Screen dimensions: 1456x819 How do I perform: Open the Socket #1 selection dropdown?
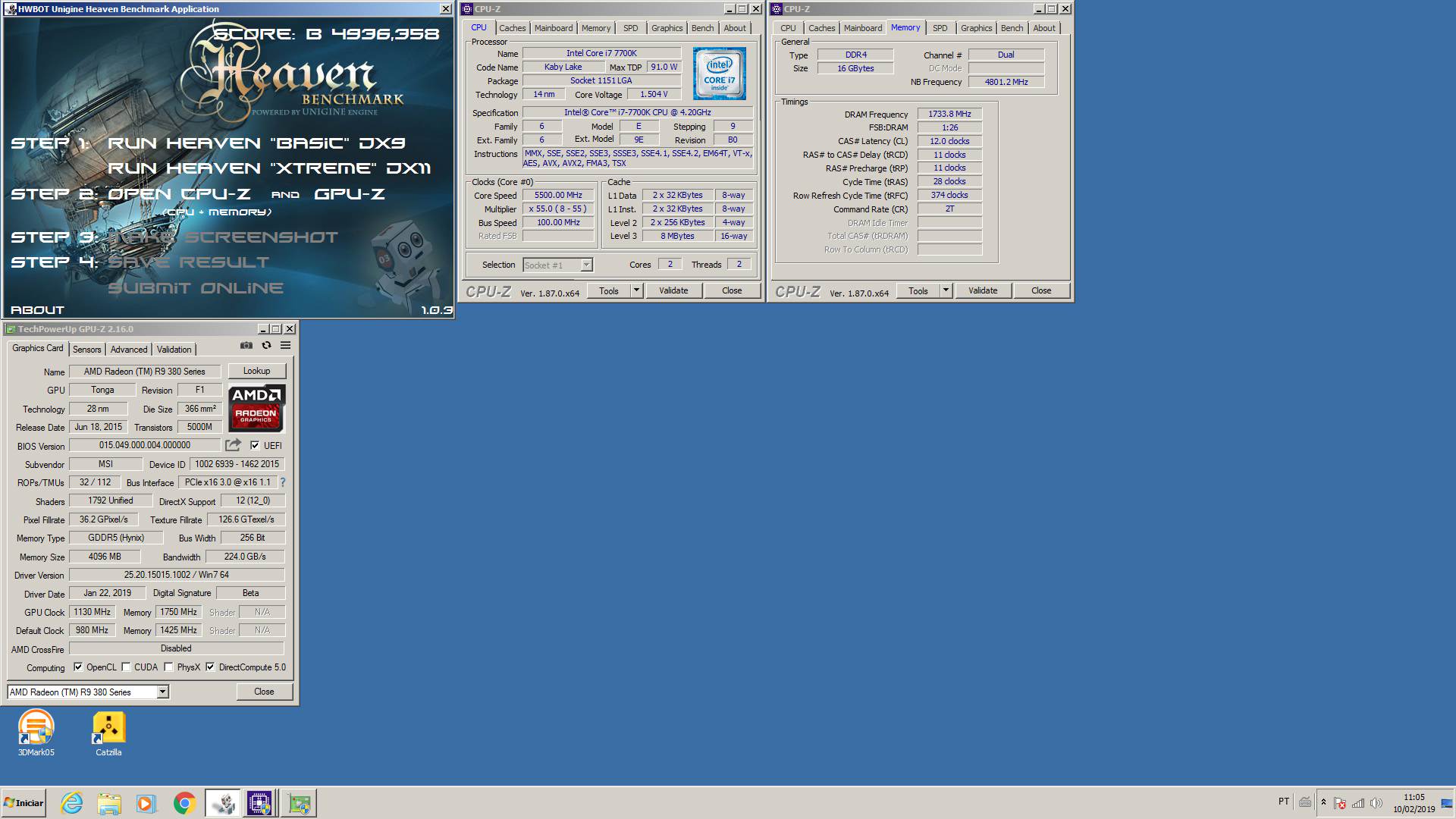585,265
